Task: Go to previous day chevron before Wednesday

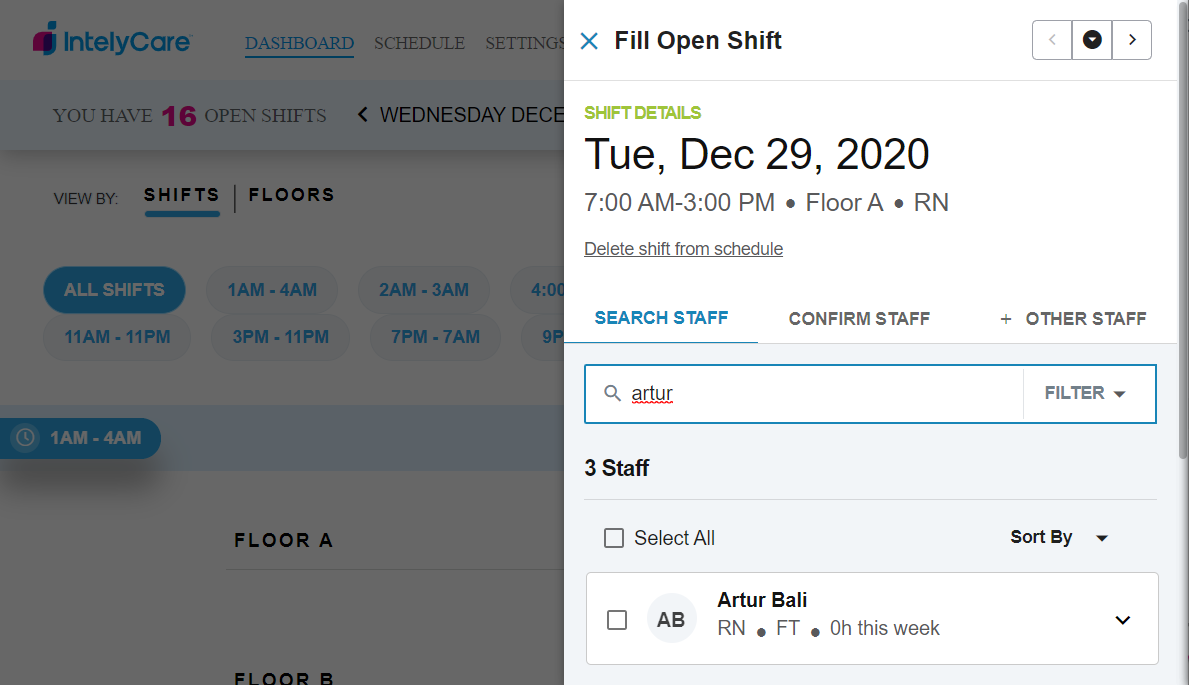Action: pyautogui.click(x=363, y=115)
